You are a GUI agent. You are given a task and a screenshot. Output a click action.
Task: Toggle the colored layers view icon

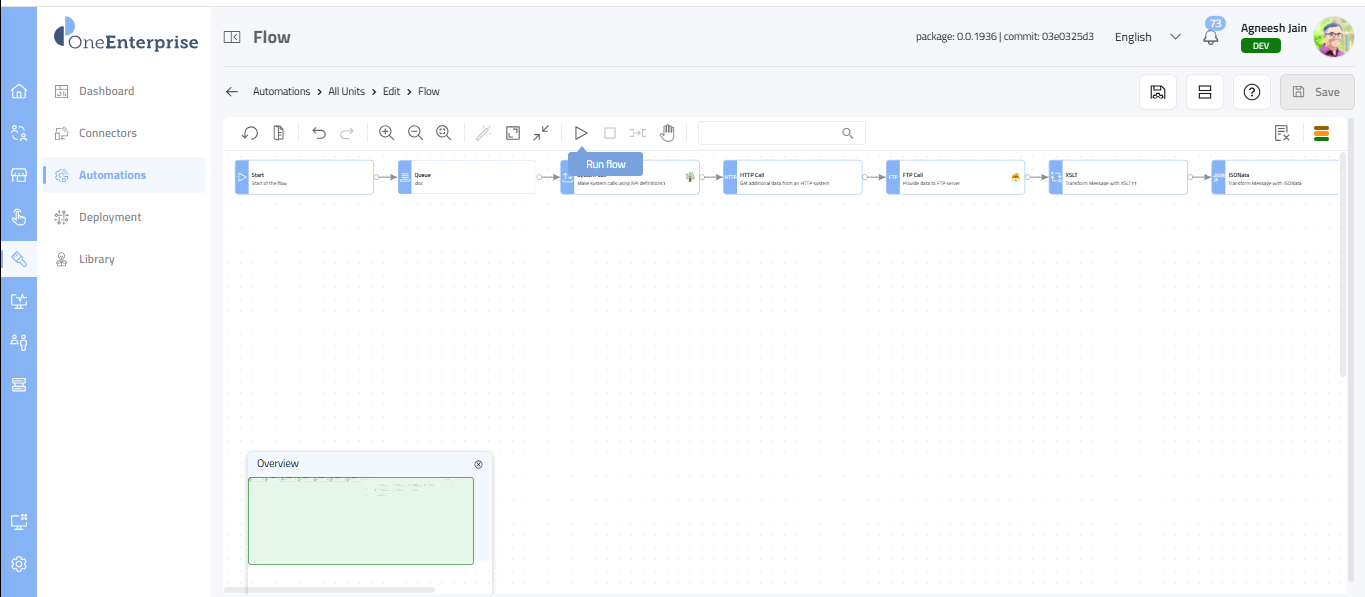click(x=1321, y=133)
